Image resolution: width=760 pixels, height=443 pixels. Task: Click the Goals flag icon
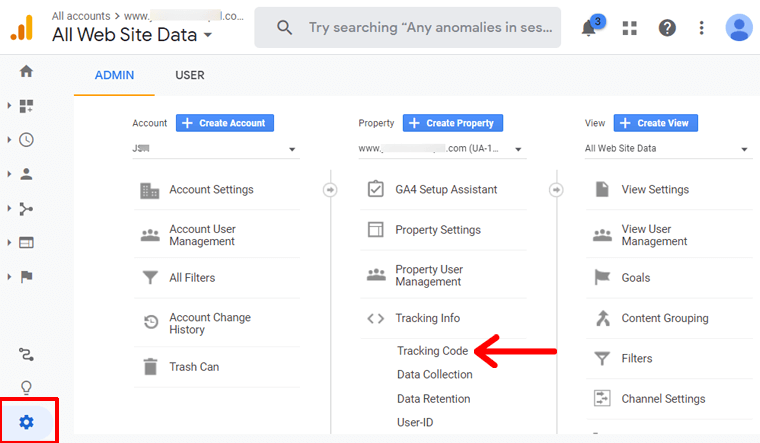point(602,277)
